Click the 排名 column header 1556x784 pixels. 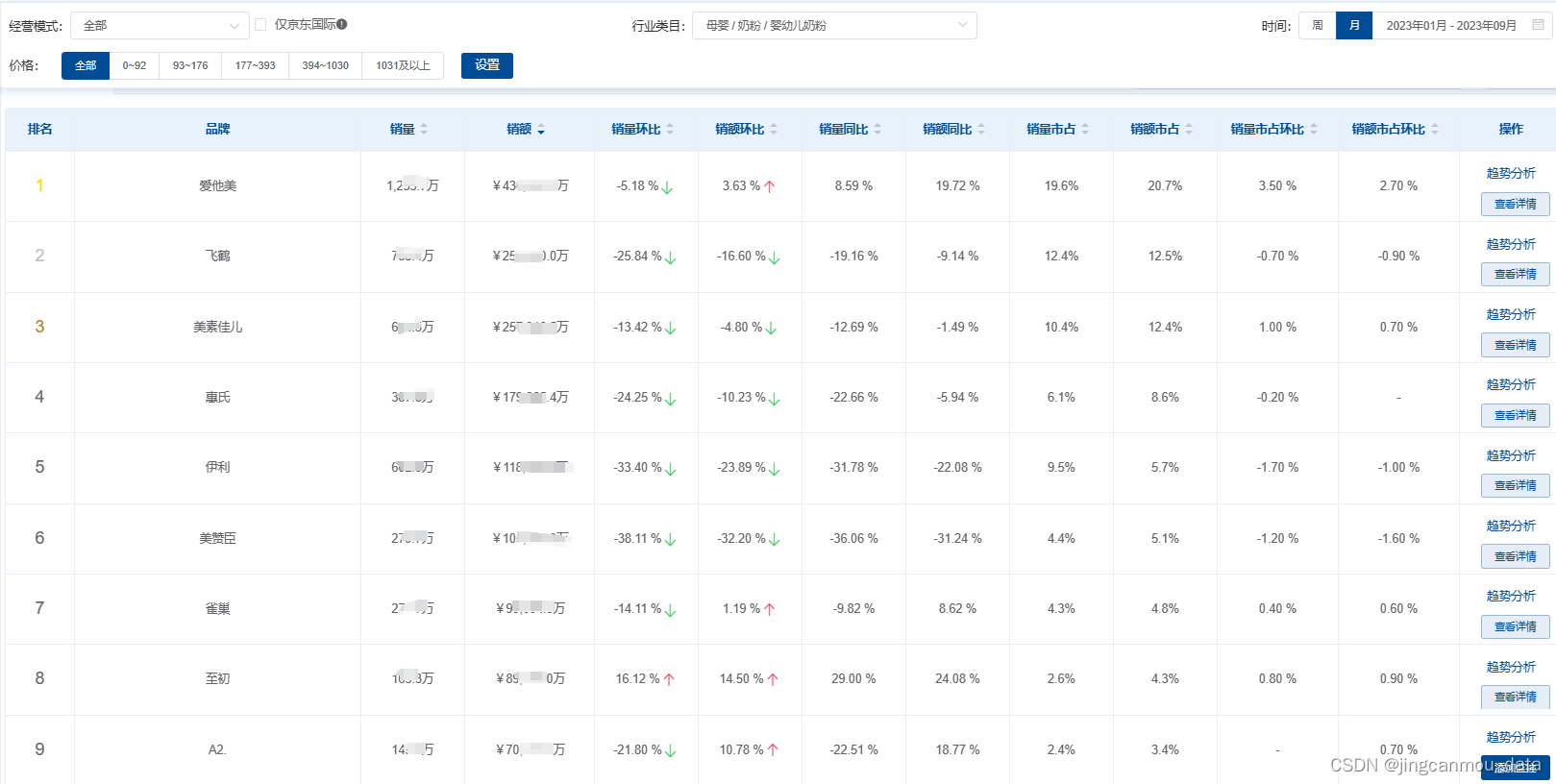[x=39, y=129]
